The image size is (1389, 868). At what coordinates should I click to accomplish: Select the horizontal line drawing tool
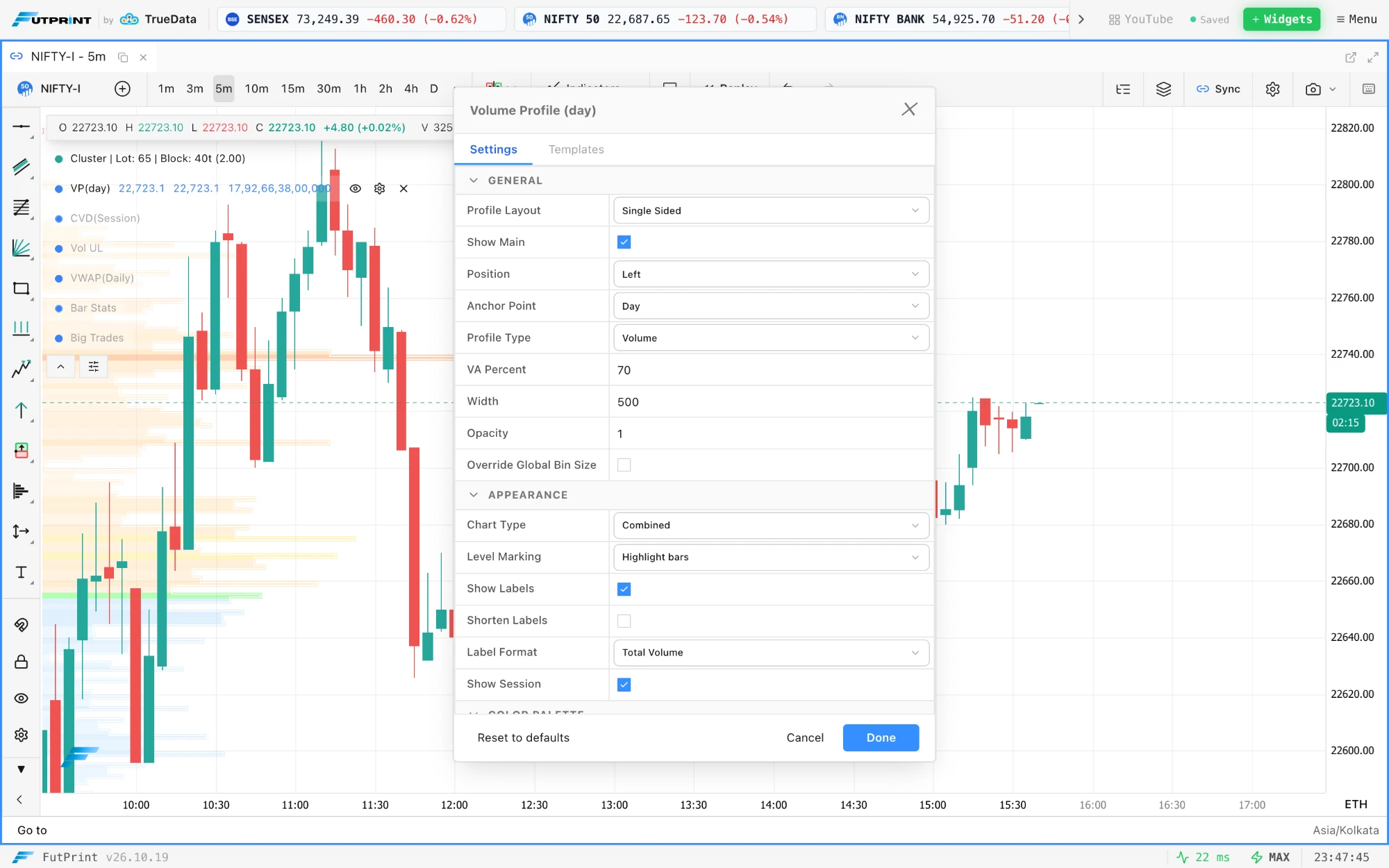pyautogui.click(x=22, y=127)
